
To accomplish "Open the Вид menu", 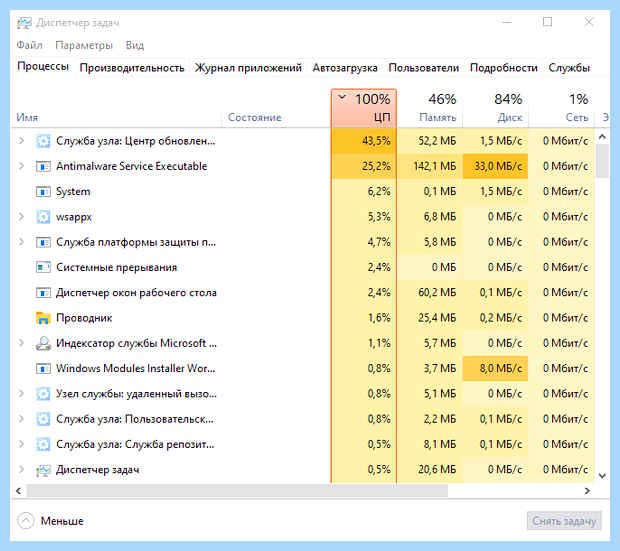I will pyautogui.click(x=135, y=45).
